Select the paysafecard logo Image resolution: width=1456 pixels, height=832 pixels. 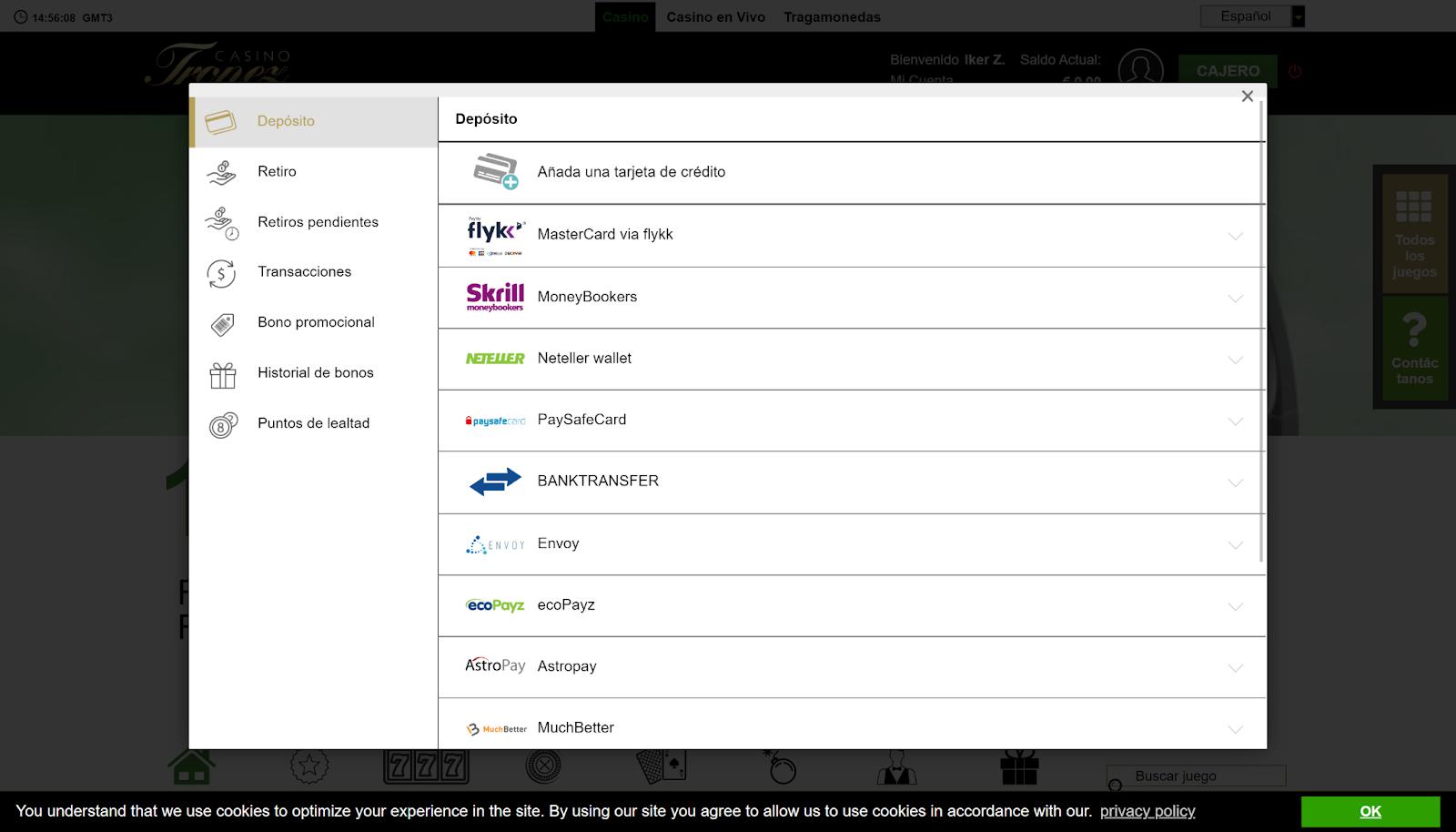495,421
